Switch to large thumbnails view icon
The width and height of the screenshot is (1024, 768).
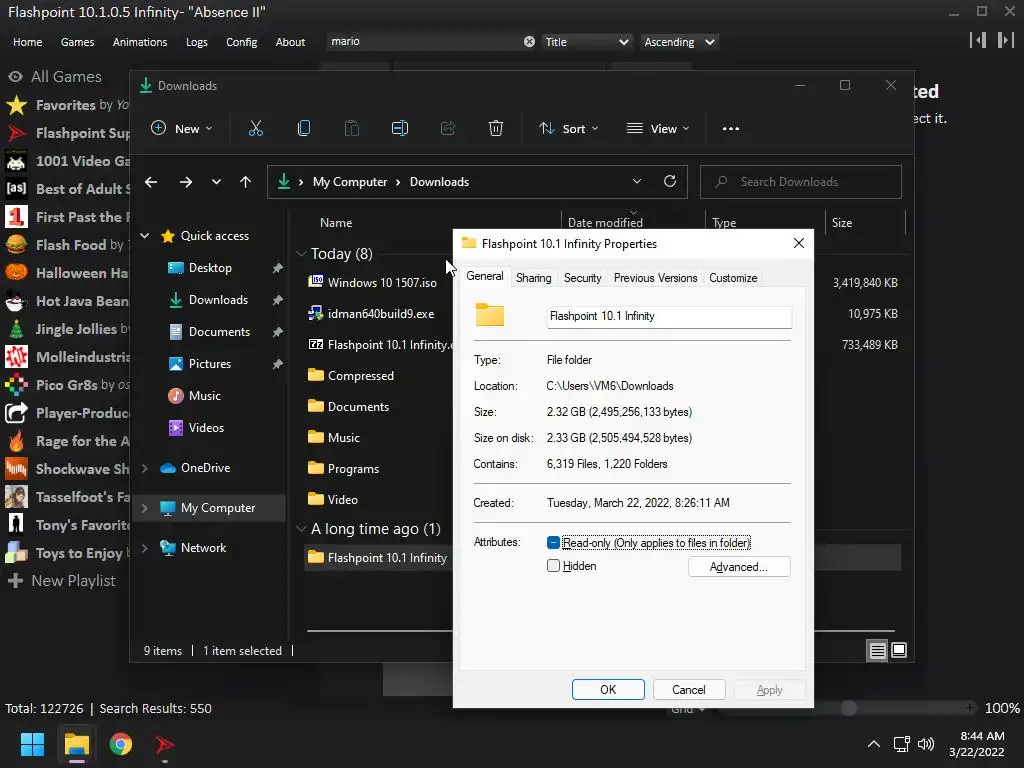tap(899, 650)
